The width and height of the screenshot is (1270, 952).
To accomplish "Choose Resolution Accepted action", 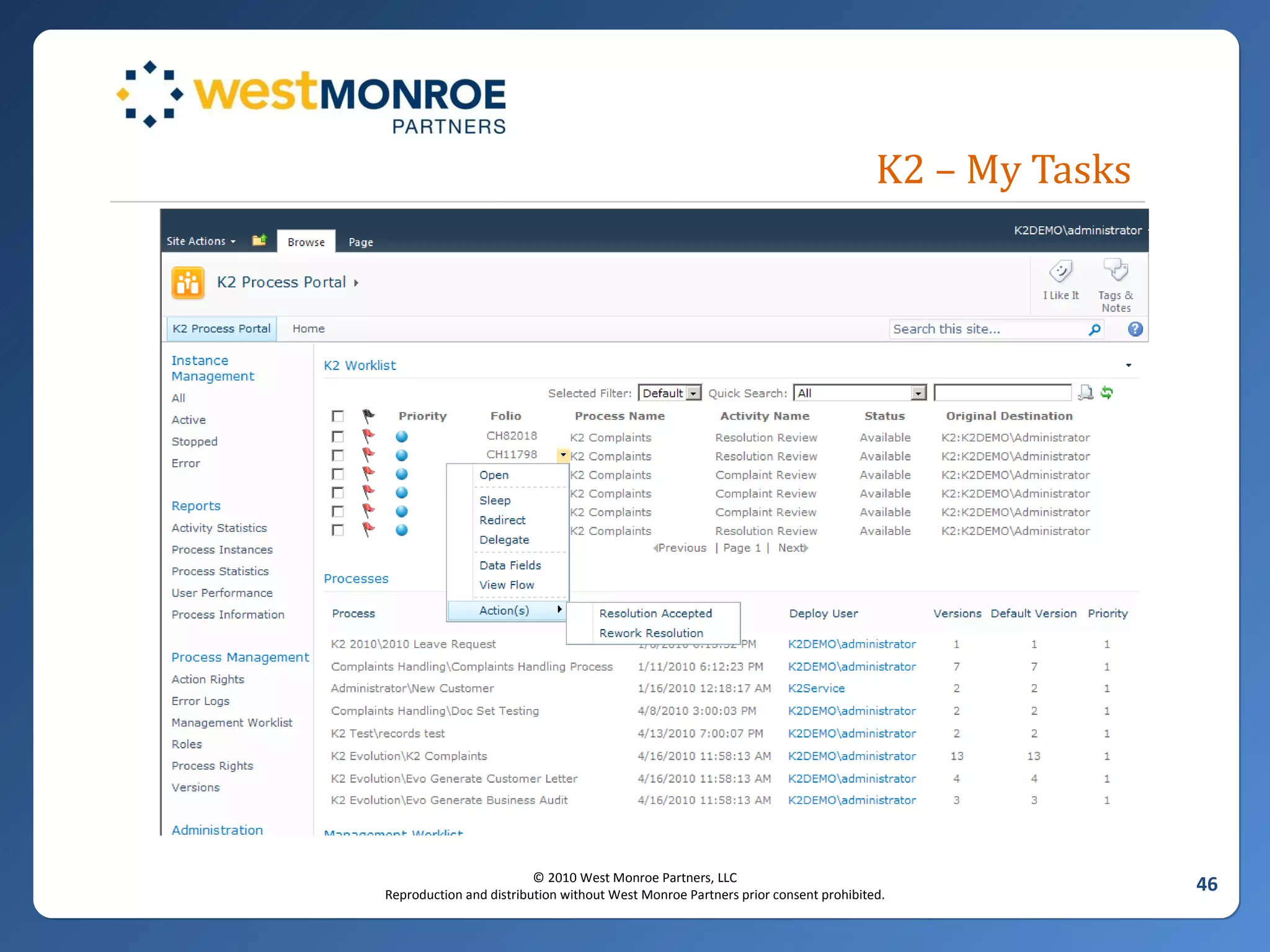I will [x=655, y=613].
